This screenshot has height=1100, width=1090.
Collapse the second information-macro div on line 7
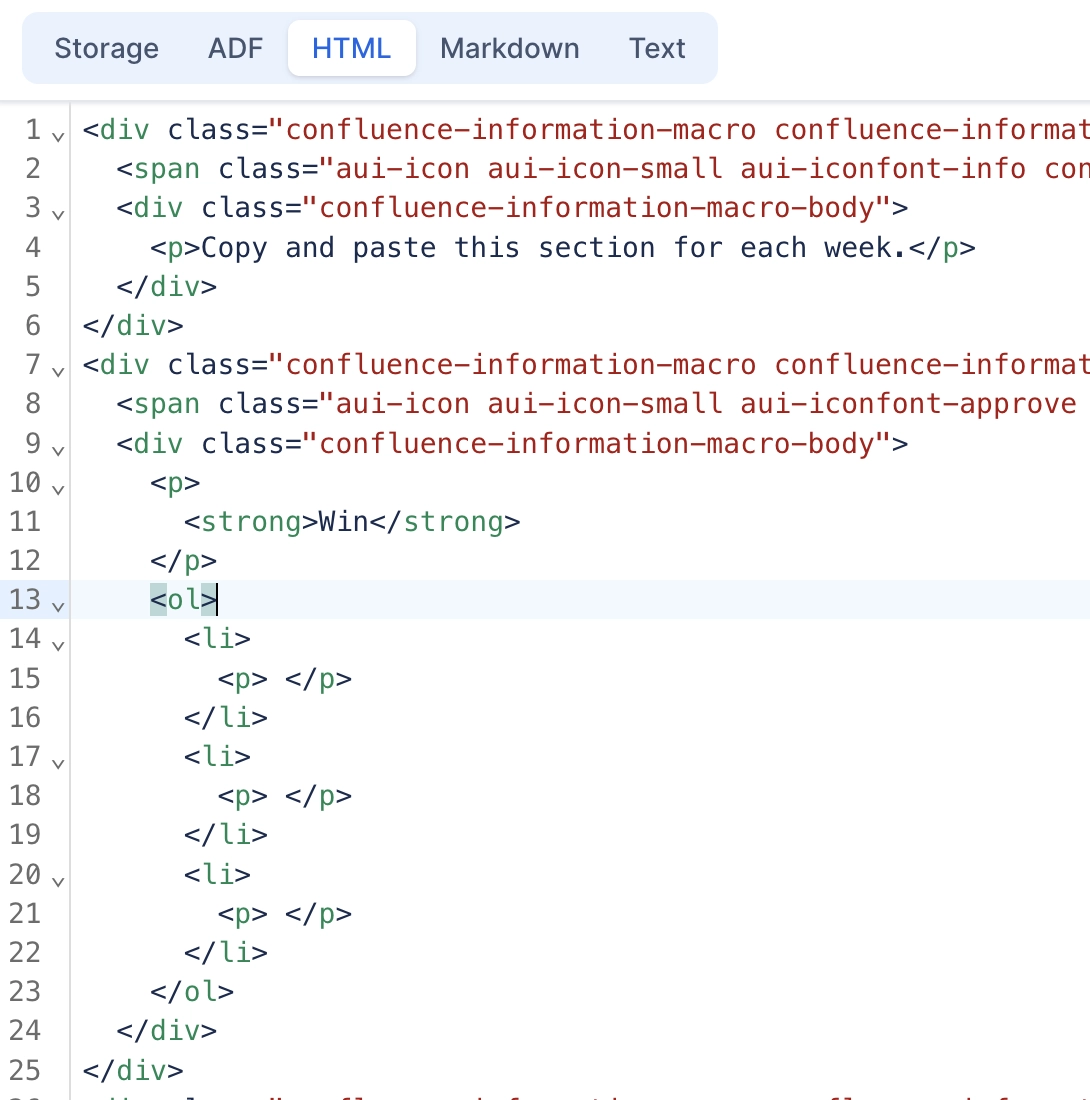click(58, 371)
